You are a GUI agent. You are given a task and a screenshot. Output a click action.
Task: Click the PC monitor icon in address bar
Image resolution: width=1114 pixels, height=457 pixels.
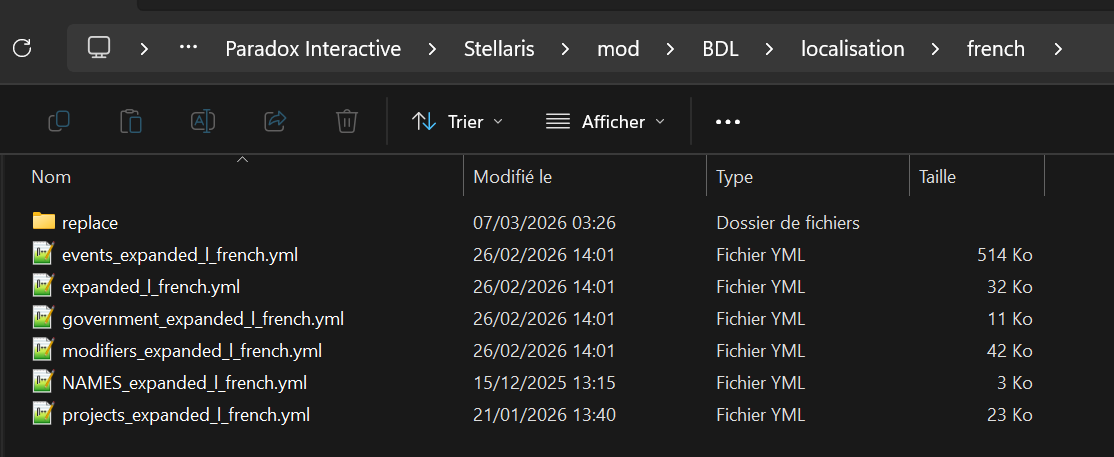(x=98, y=48)
